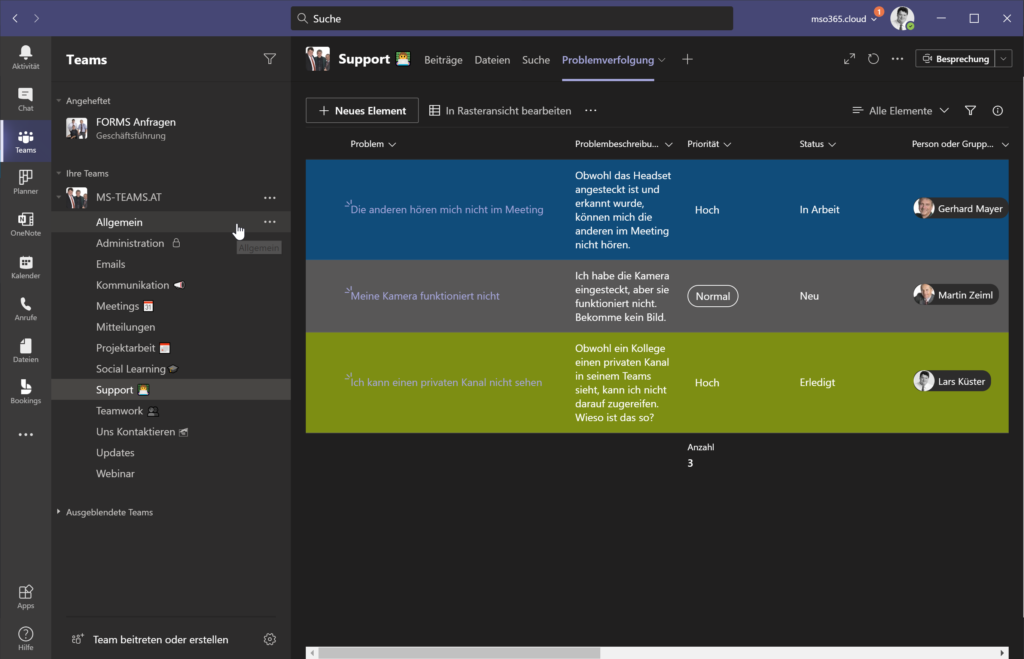Open the Besprechung options dropdown arrow
Image resolution: width=1024 pixels, height=659 pixels.
click(1004, 59)
